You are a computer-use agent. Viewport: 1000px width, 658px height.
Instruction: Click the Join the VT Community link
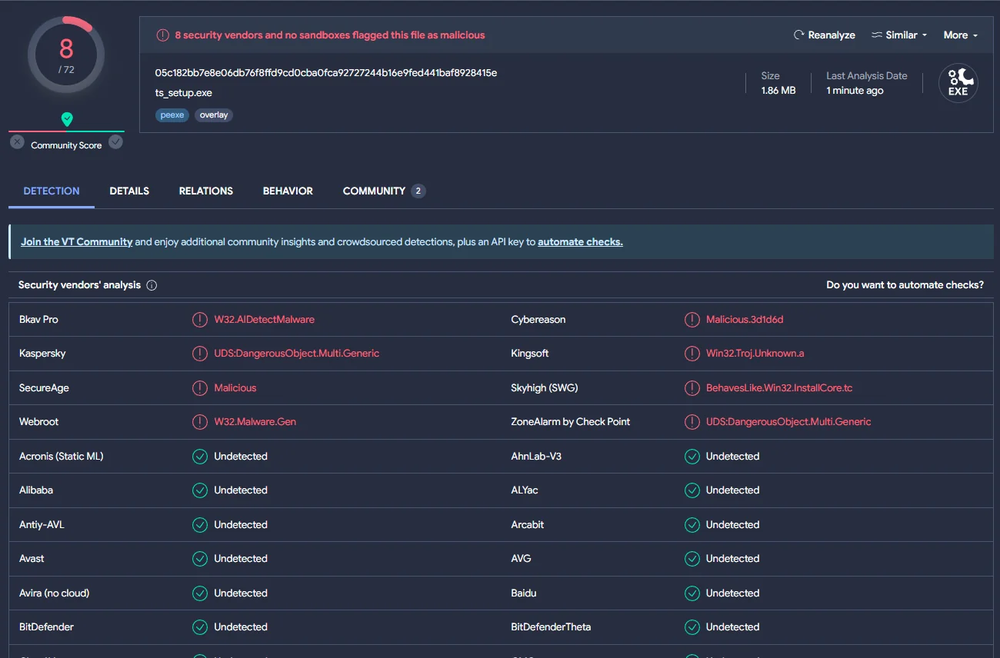point(77,242)
